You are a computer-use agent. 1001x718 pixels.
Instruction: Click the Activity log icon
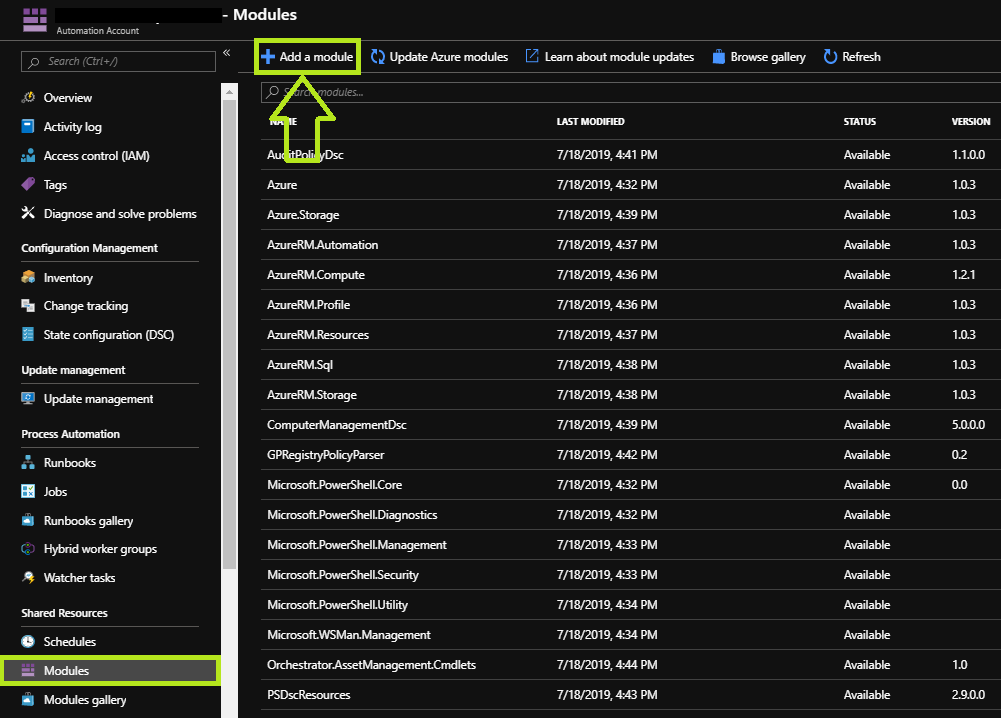tap(28, 126)
